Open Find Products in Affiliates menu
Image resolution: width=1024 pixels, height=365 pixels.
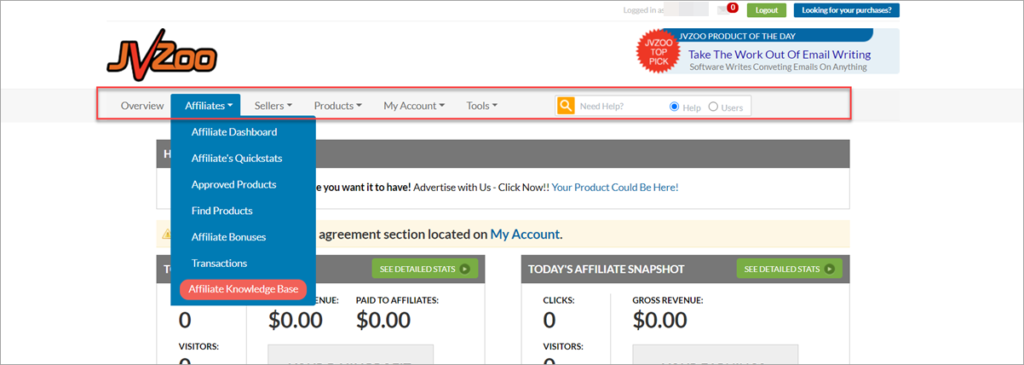click(x=222, y=211)
